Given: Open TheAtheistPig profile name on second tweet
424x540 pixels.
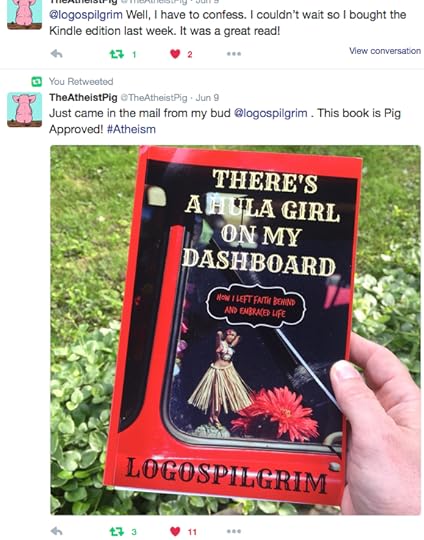Looking at the screenshot, I should click(x=83, y=97).
